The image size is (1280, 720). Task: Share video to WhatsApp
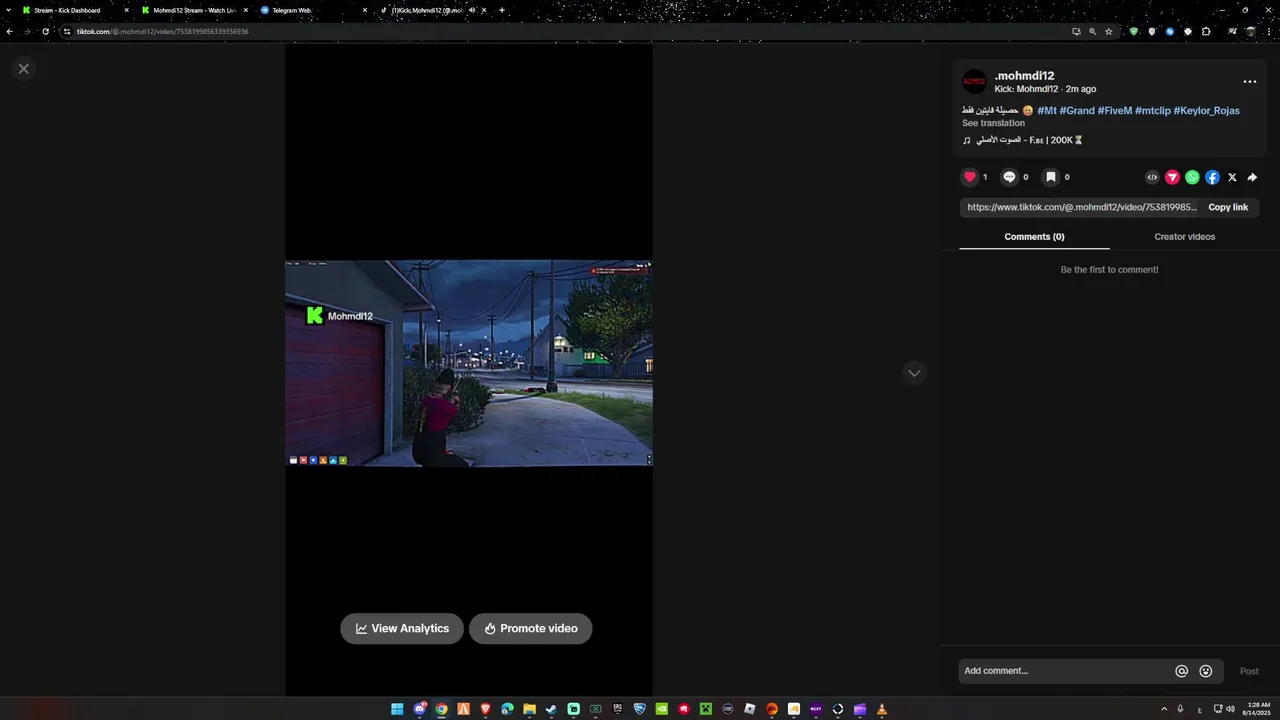tap(1192, 177)
